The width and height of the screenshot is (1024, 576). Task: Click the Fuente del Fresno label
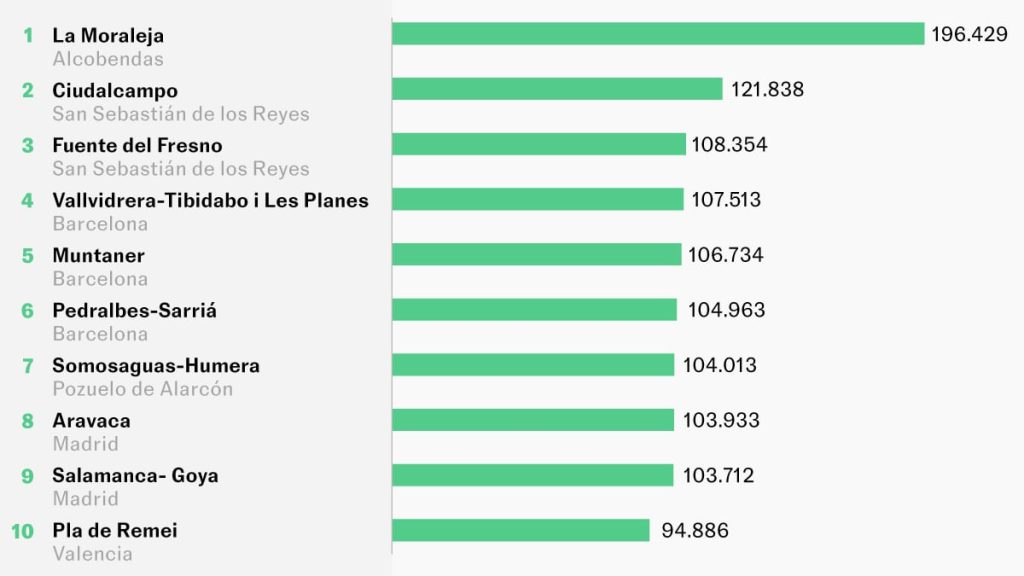[137, 146]
